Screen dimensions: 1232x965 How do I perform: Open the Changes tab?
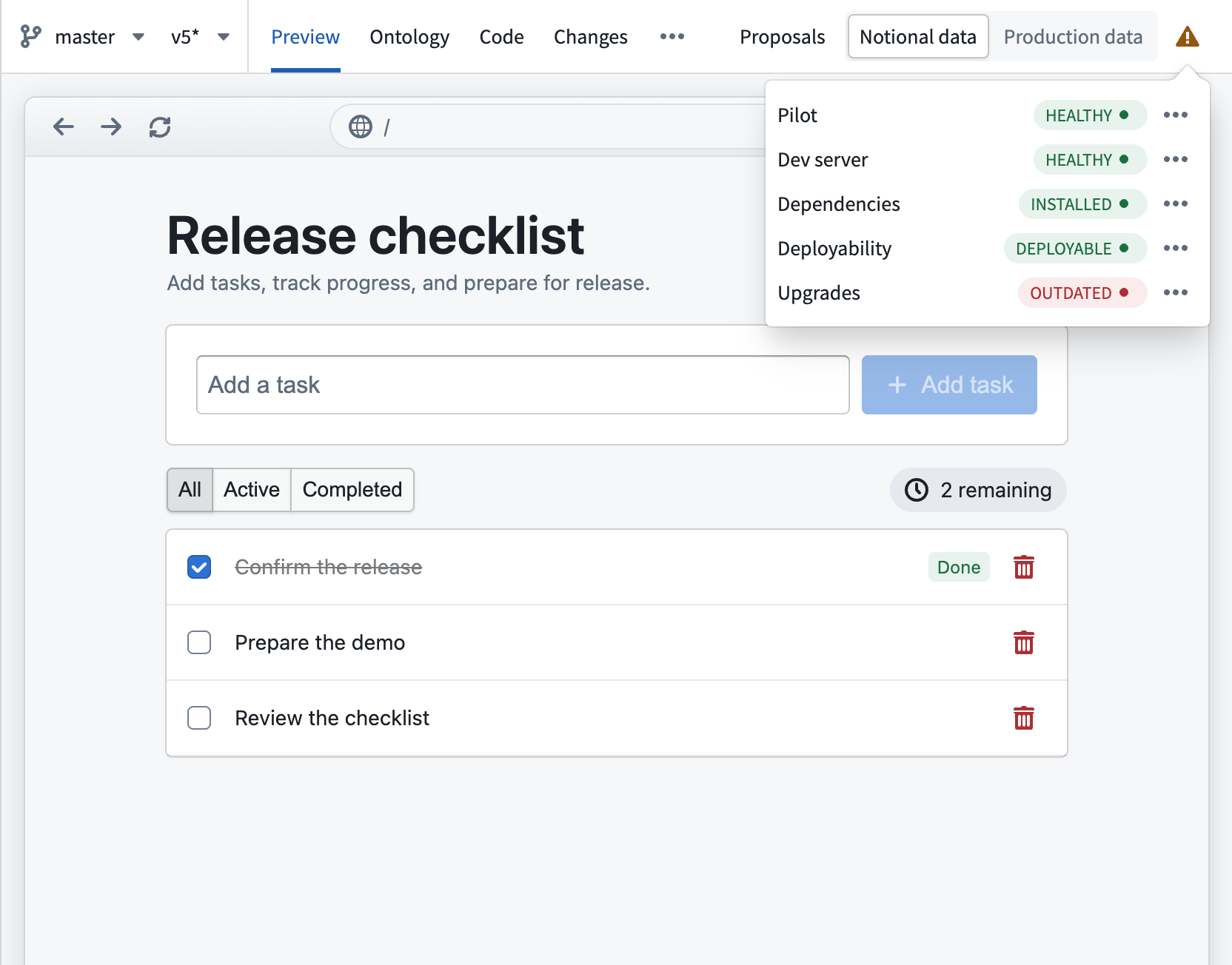click(x=590, y=36)
